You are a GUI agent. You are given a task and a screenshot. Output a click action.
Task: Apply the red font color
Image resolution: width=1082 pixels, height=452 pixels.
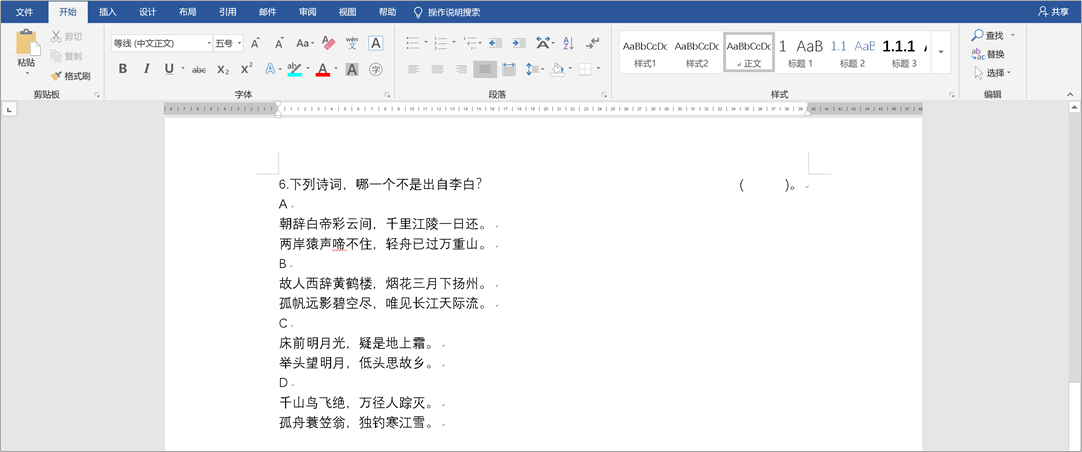(x=323, y=69)
